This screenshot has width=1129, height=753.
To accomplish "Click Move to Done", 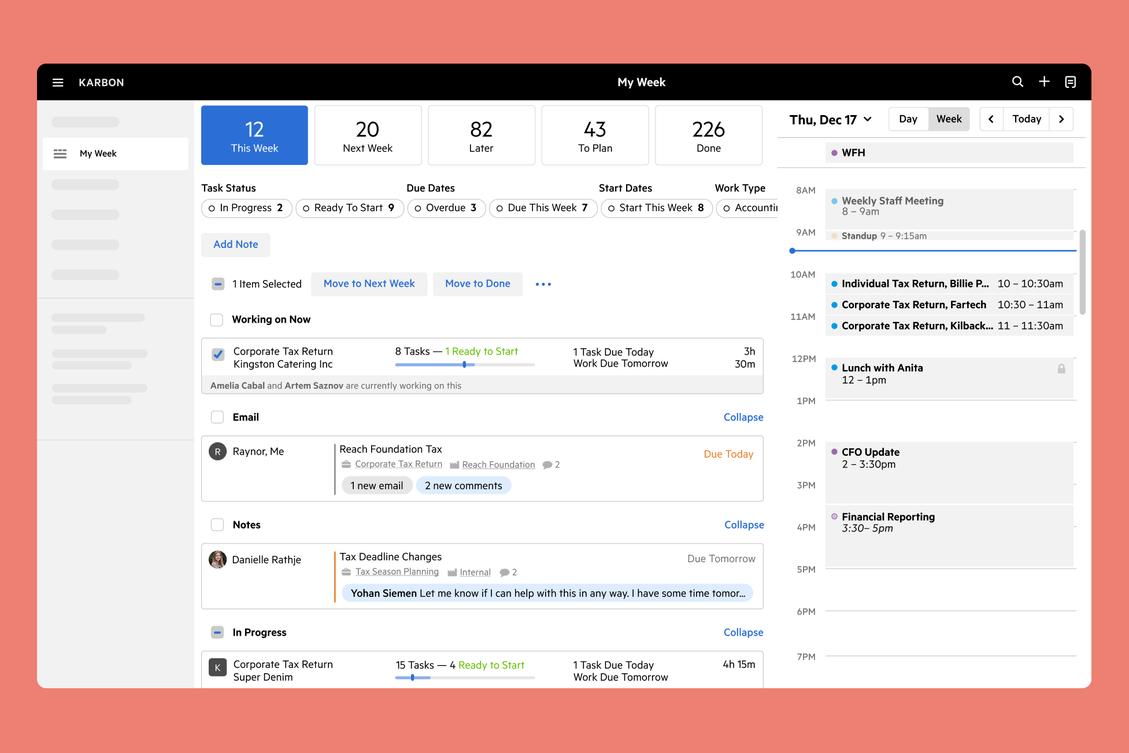I will [477, 284].
